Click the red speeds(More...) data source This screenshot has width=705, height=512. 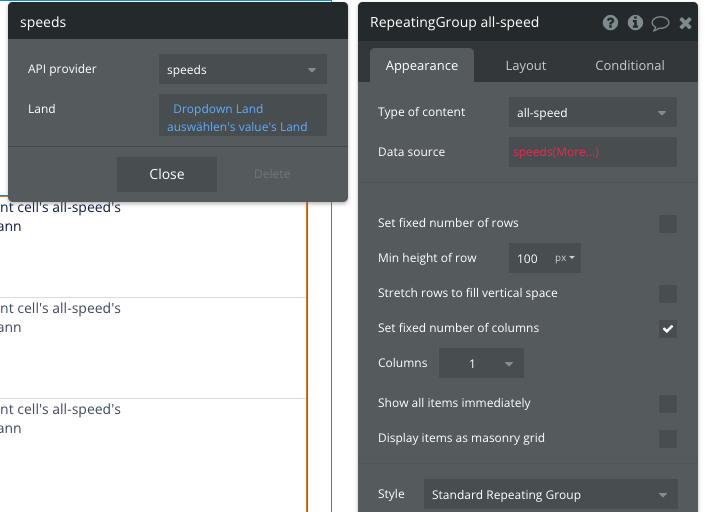[x=556, y=152]
